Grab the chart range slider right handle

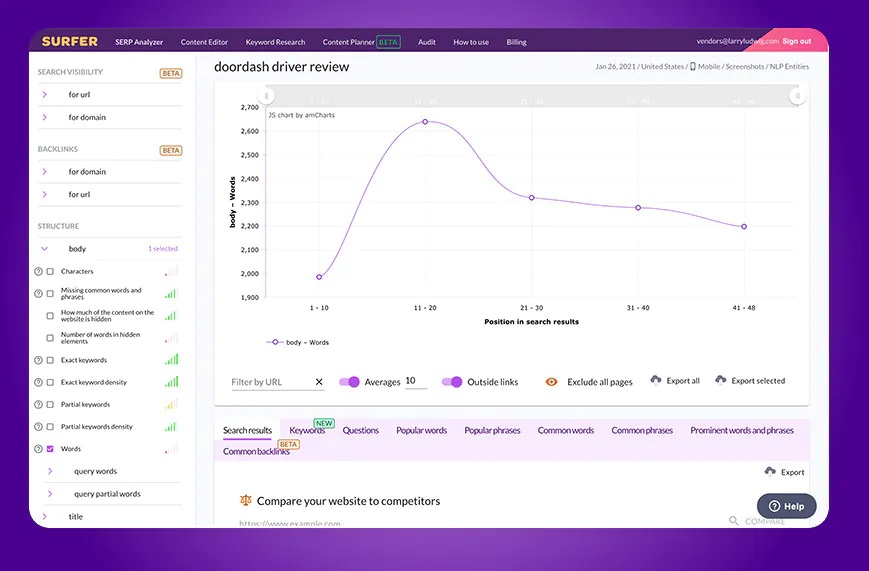point(798,96)
